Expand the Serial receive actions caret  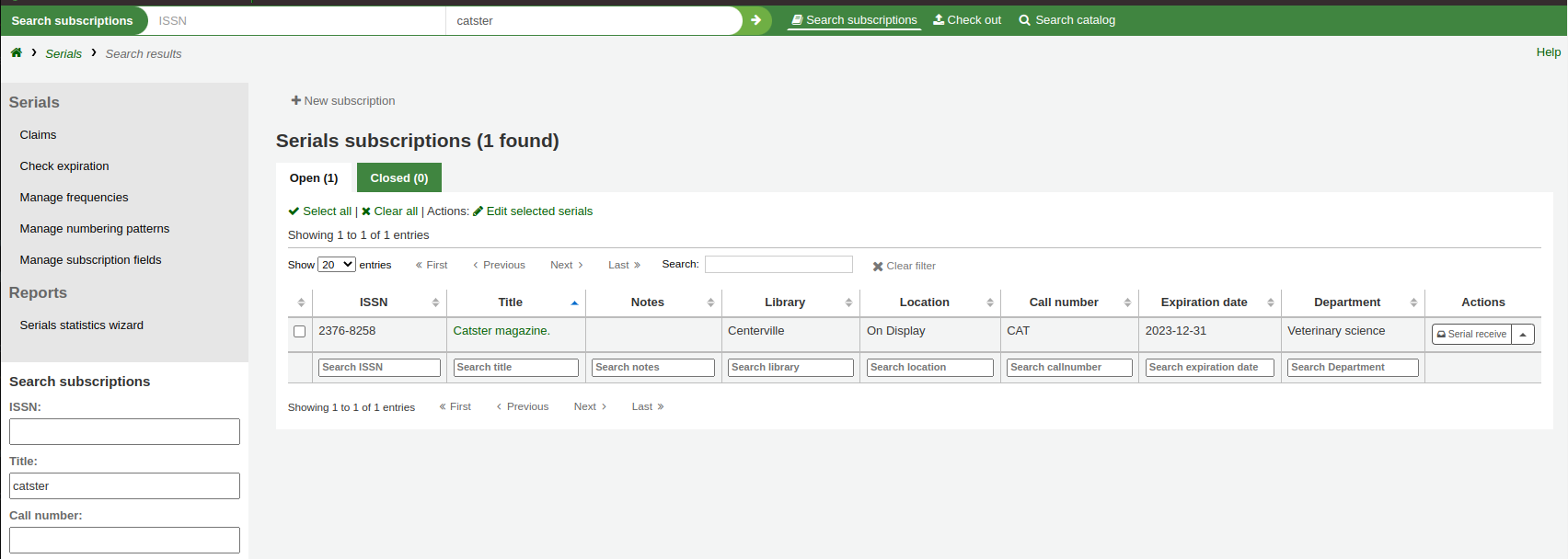pos(1523,335)
